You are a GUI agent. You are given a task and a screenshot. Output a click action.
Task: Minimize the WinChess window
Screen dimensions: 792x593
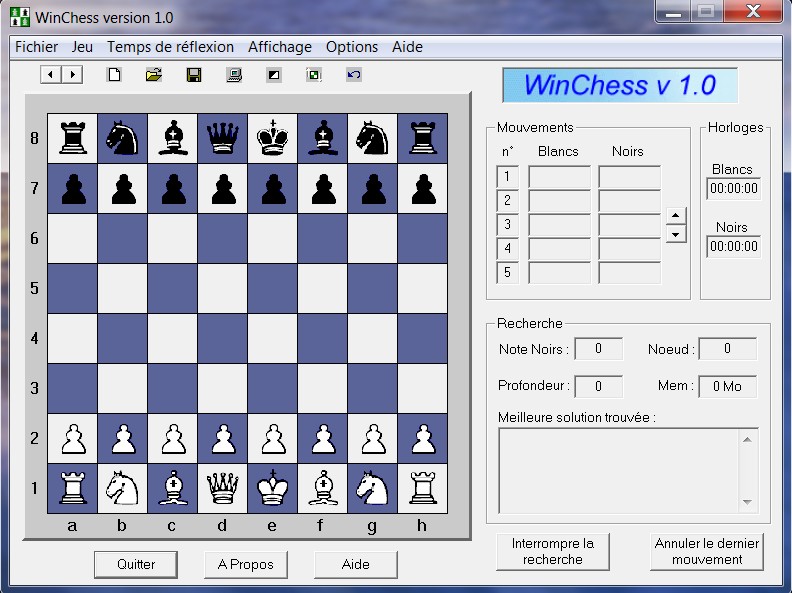tap(673, 11)
